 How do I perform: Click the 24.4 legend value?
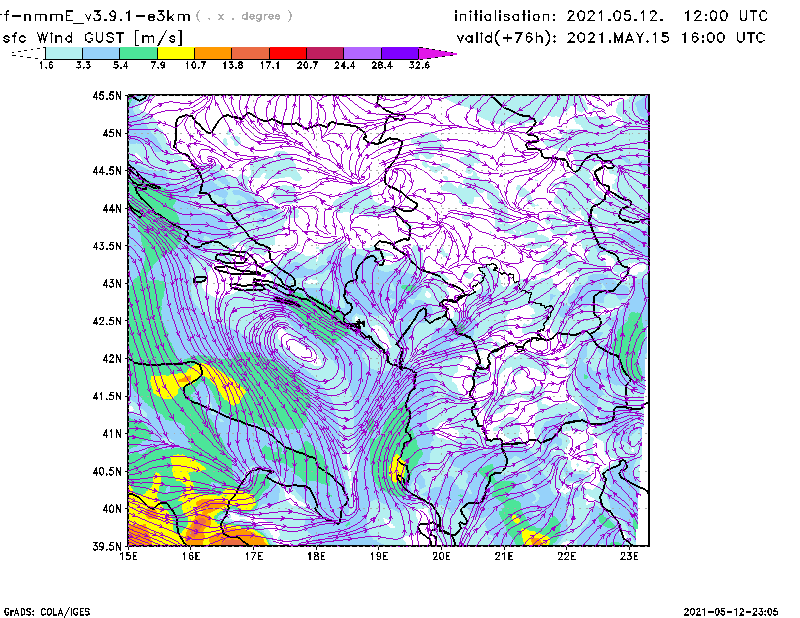(344, 65)
